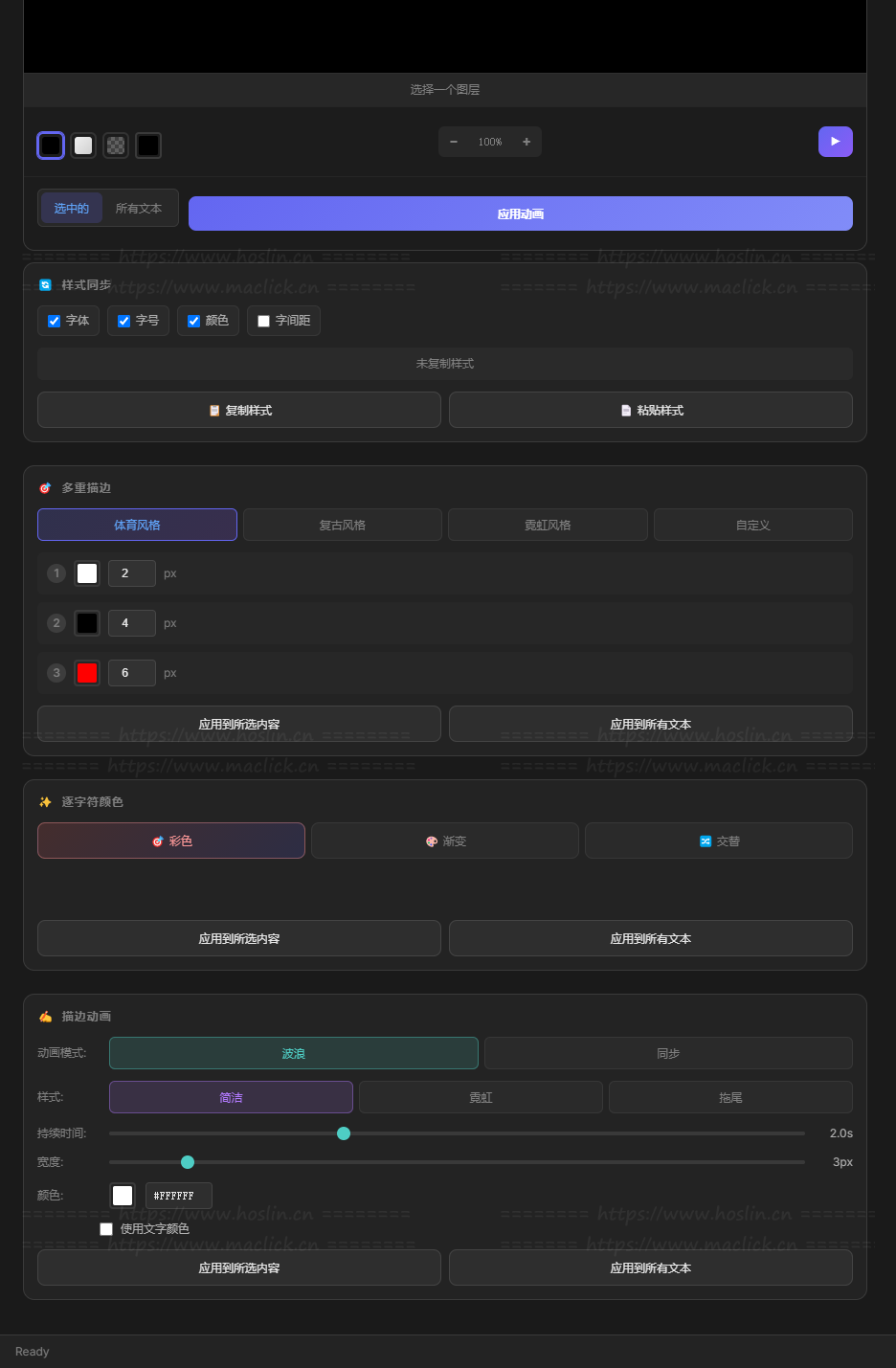The height and width of the screenshot is (1368, 896).
Task: Select the 复古风格 preset tab
Action: pos(343,525)
